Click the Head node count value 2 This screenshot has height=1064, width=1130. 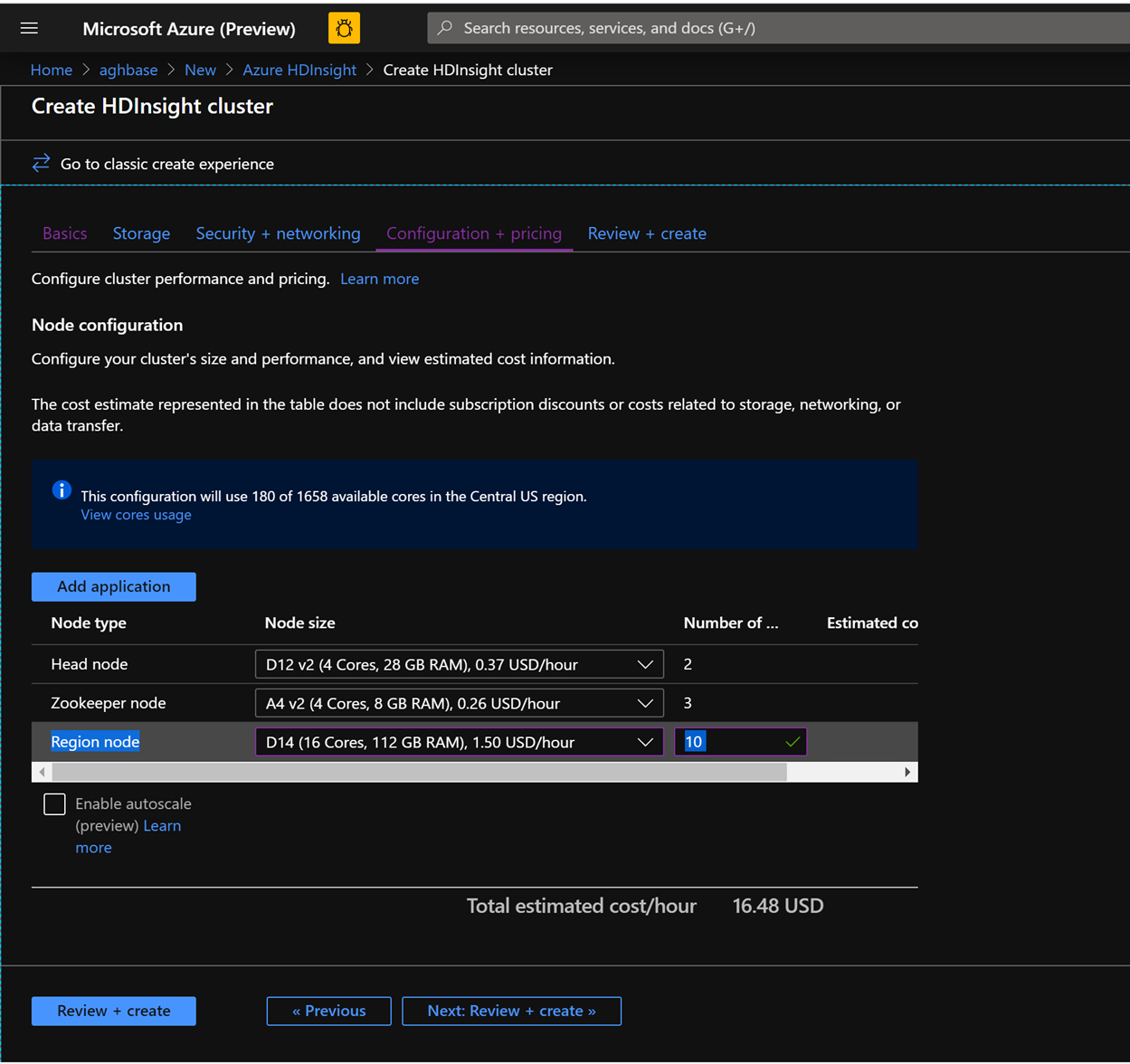coord(688,664)
